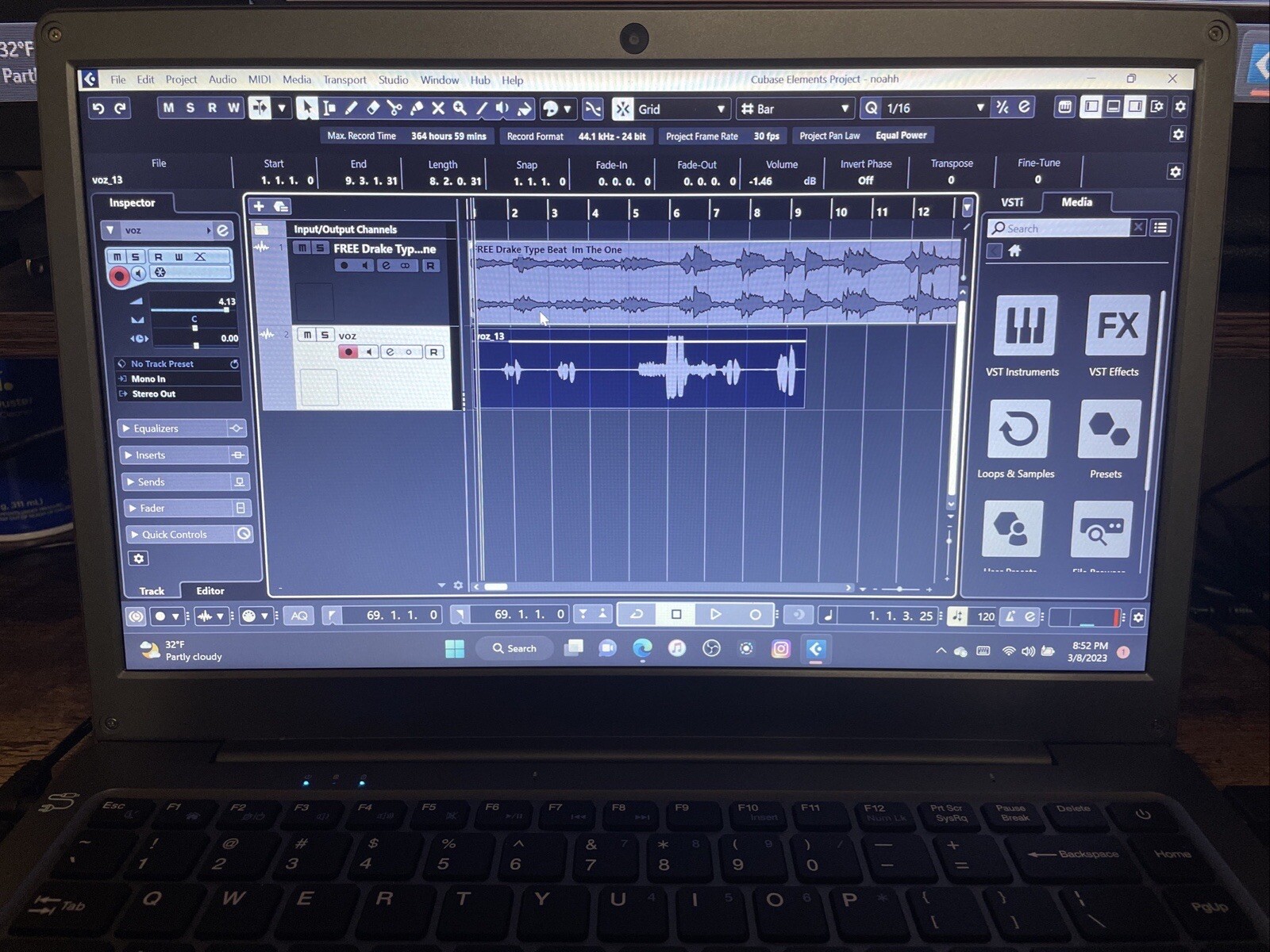
Task: Select the Color tool
Action: (524, 108)
